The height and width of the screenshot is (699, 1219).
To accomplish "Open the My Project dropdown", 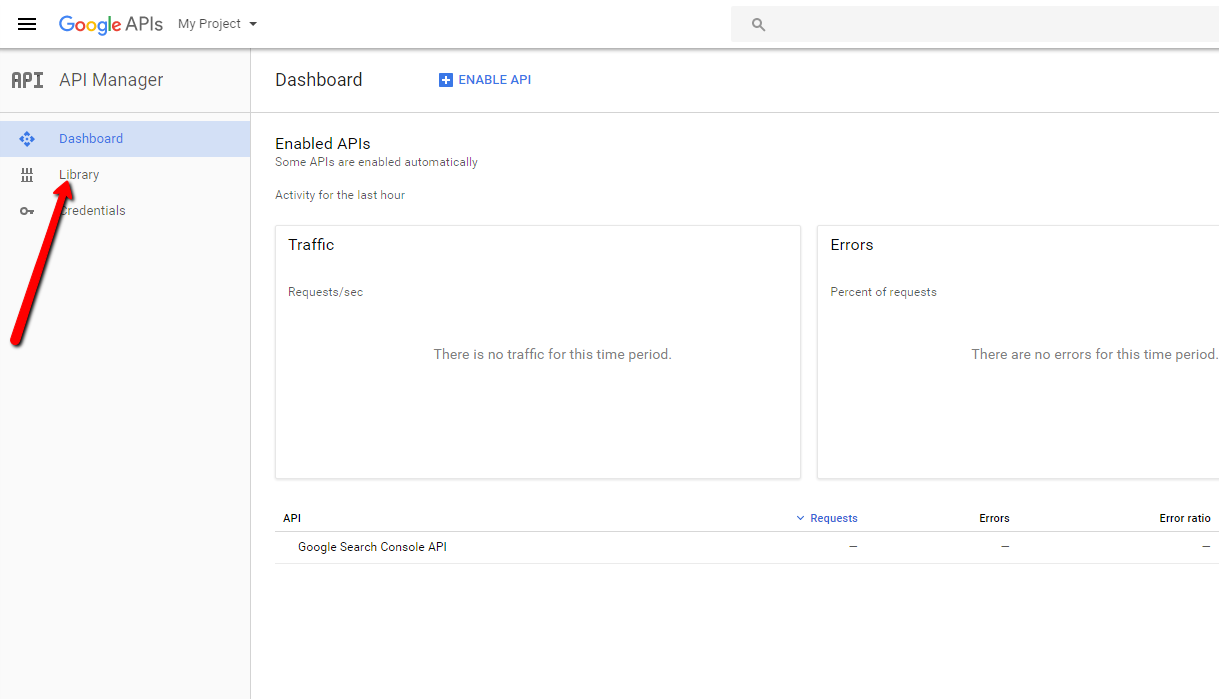I will pyautogui.click(x=217, y=24).
